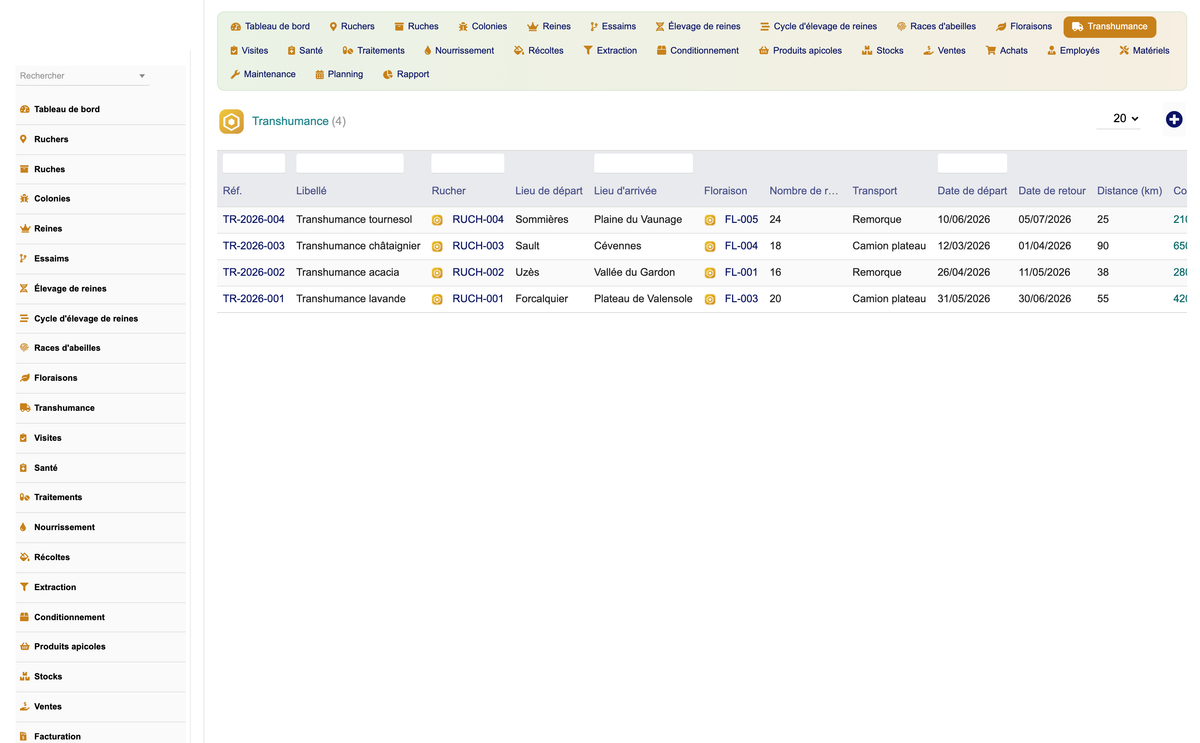
Task: Click the Rucher column filter field
Action: click(x=468, y=163)
